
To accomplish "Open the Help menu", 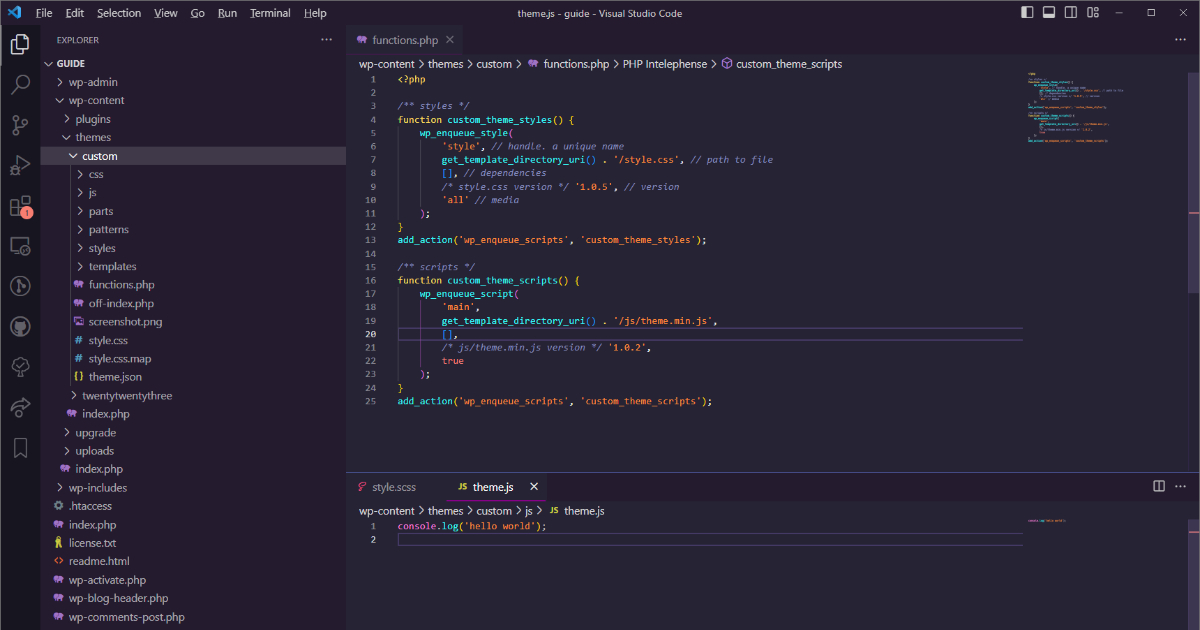I will [x=315, y=13].
